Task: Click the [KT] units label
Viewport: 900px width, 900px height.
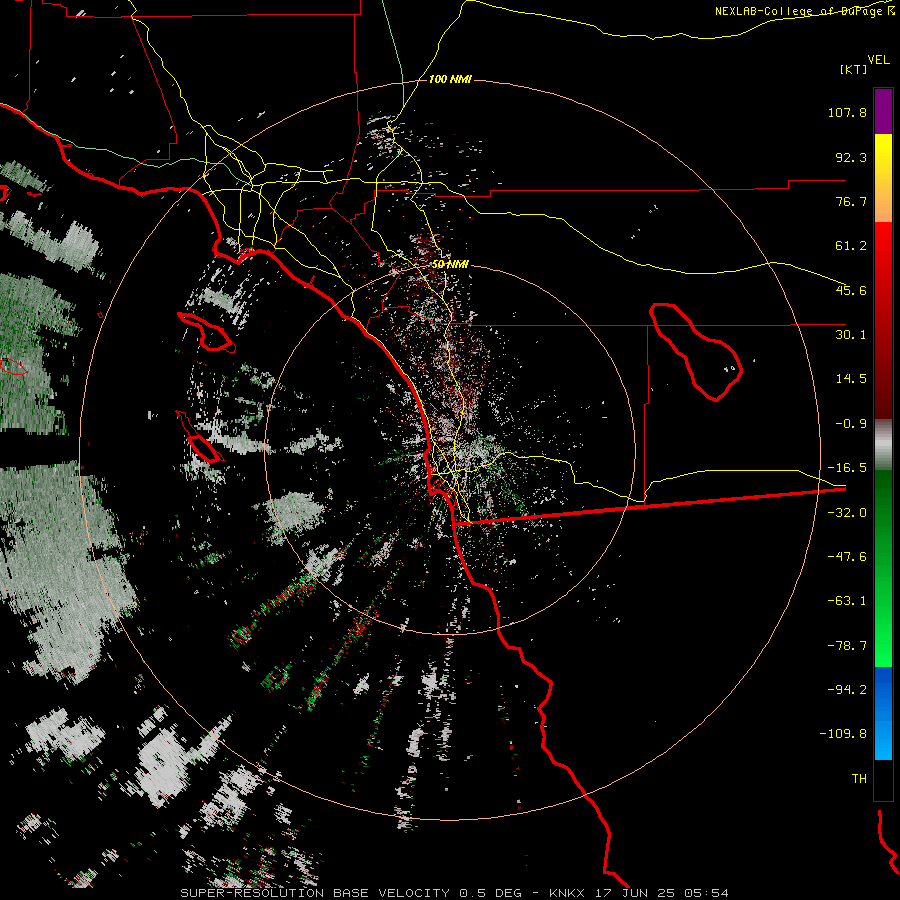Action: pos(853,69)
